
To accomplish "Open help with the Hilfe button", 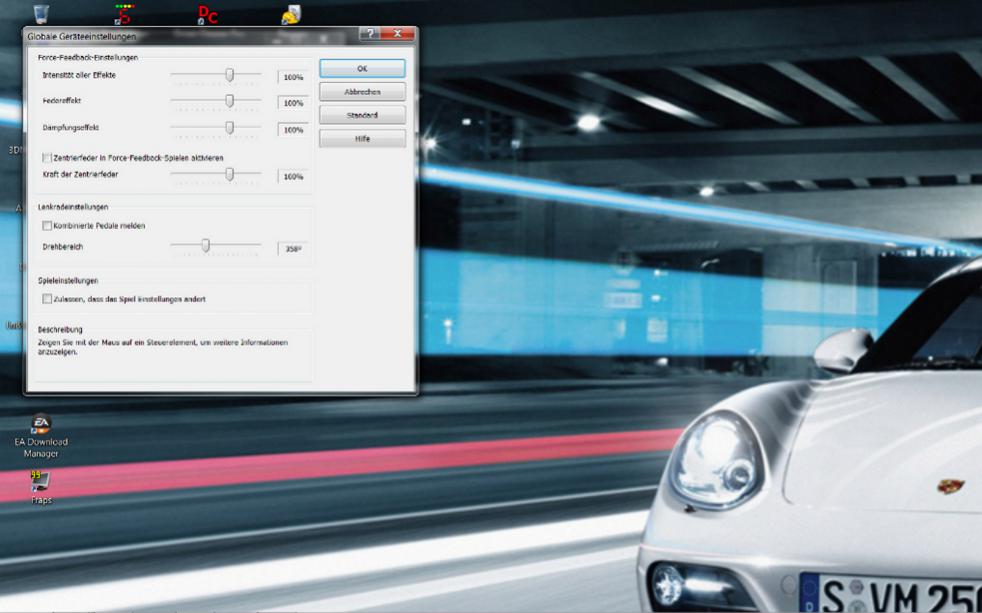I will (362, 138).
